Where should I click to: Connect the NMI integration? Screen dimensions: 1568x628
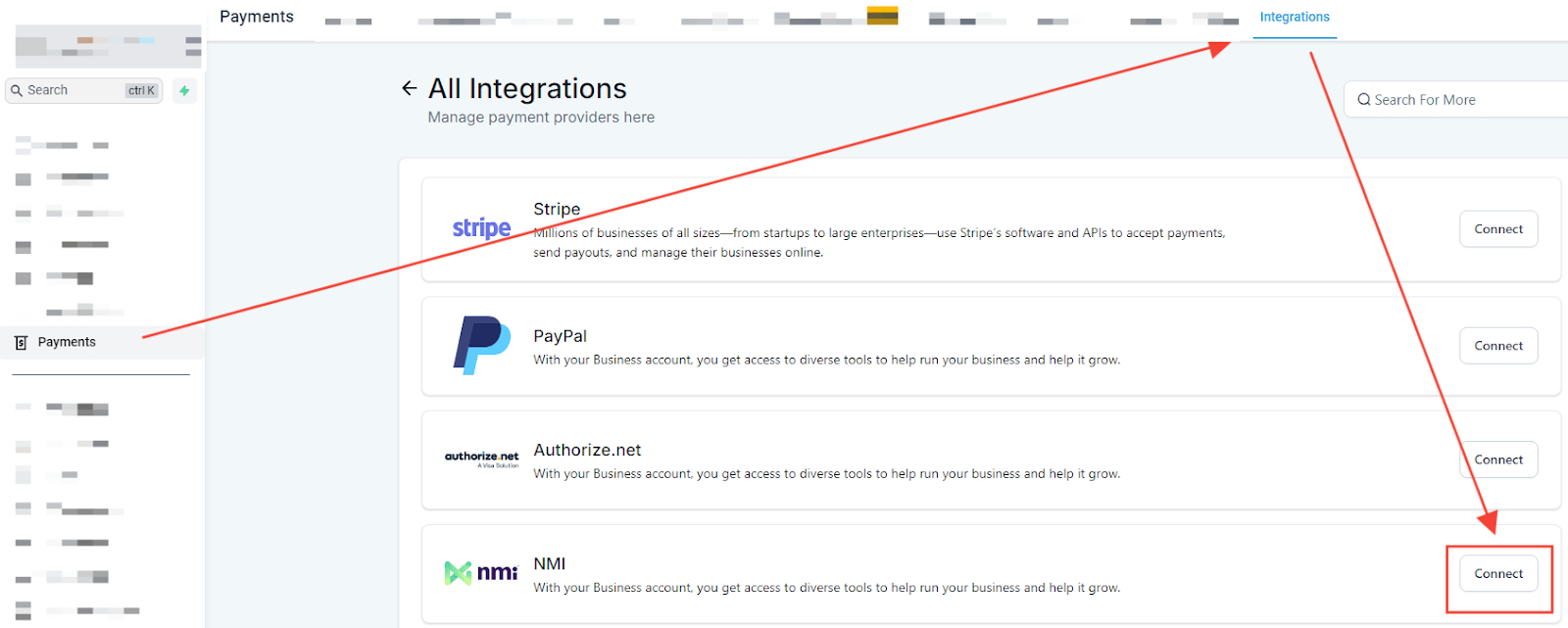pos(1498,574)
